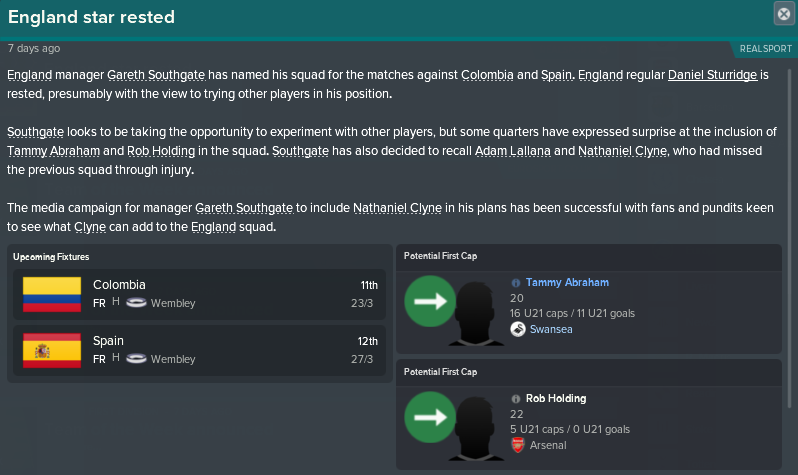
Task: Click the Wembley stadium icon for Spain fixture
Action: coord(136,359)
